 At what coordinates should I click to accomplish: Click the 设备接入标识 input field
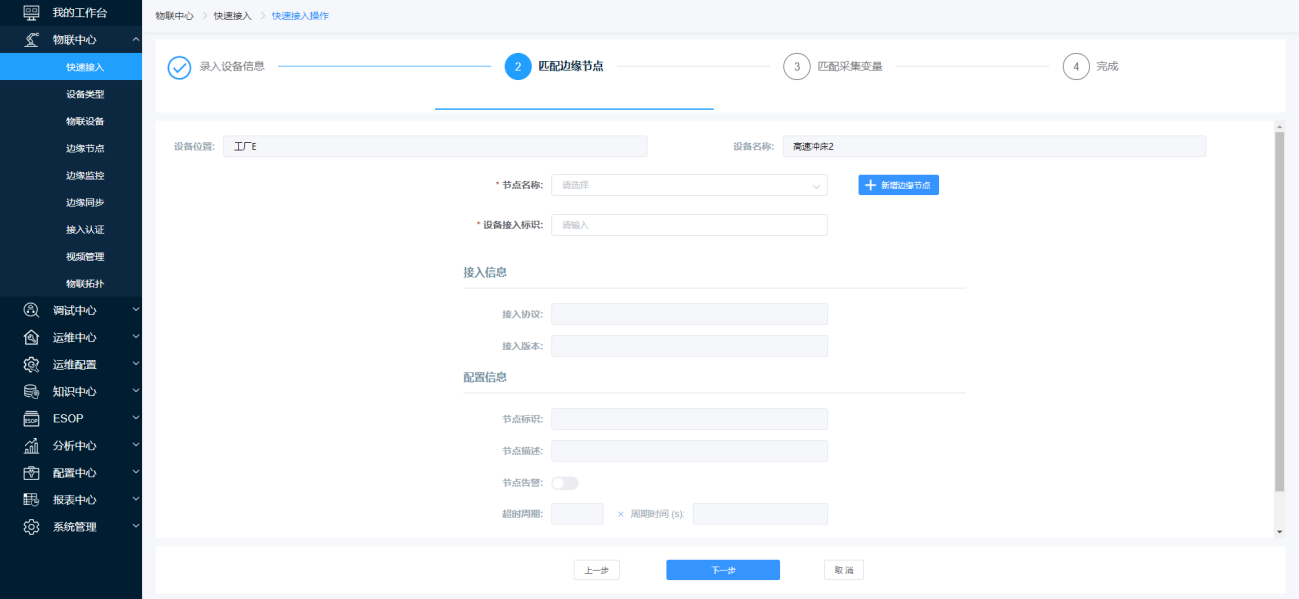[x=689, y=225]
